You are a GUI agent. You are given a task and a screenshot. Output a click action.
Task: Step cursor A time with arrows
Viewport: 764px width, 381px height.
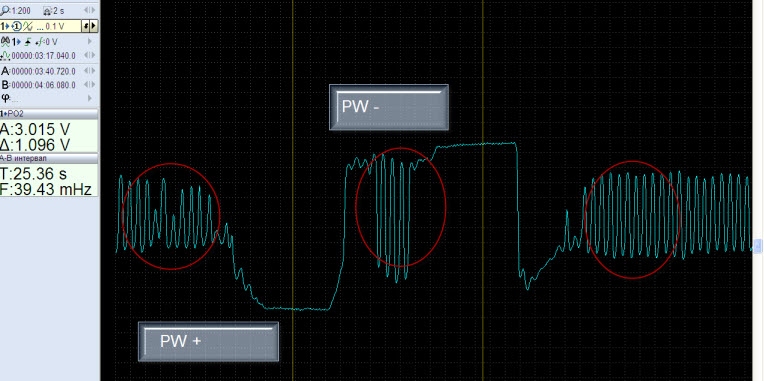[89, 71]
